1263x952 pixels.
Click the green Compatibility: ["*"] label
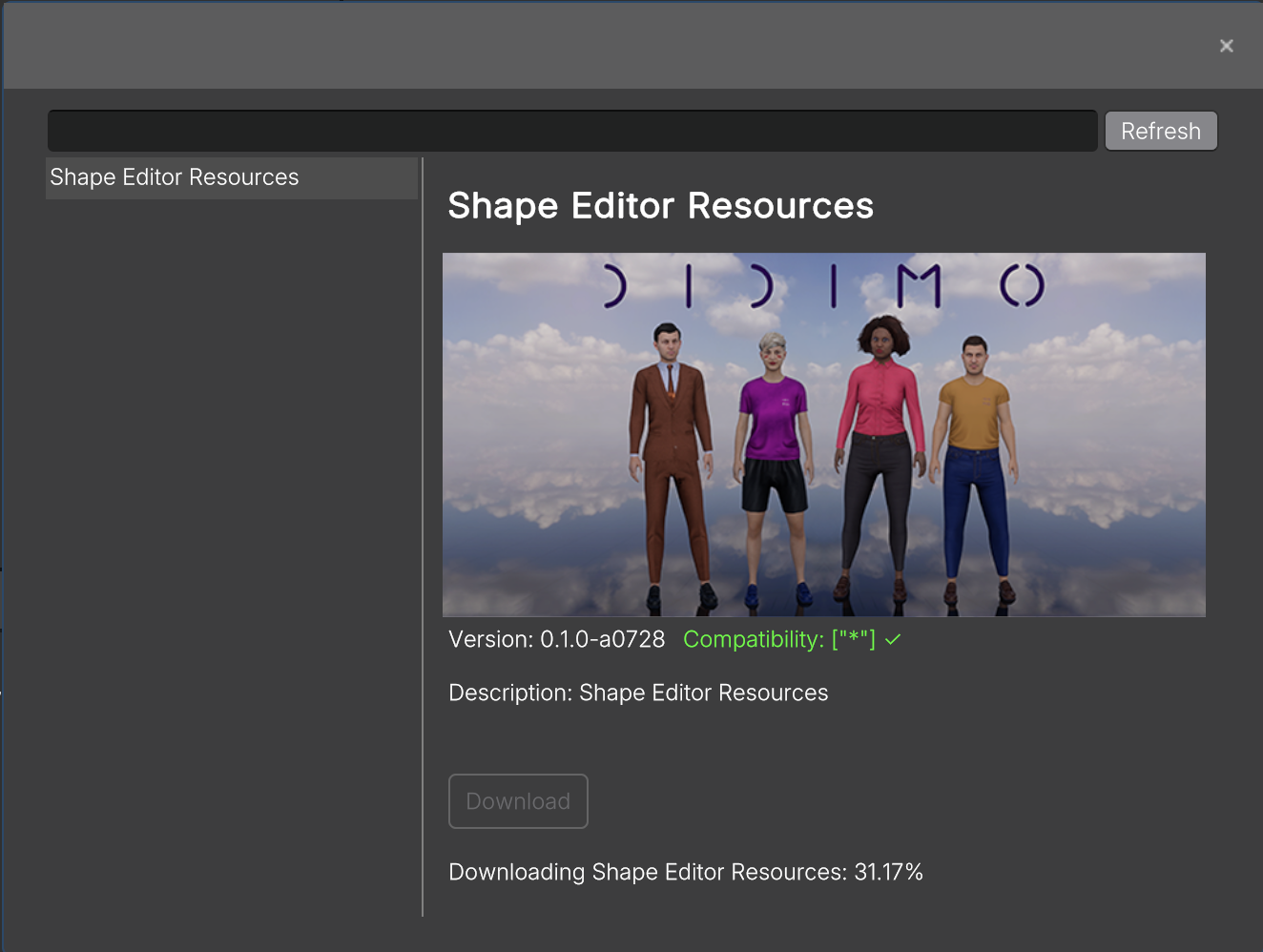(x=779, y=639)
